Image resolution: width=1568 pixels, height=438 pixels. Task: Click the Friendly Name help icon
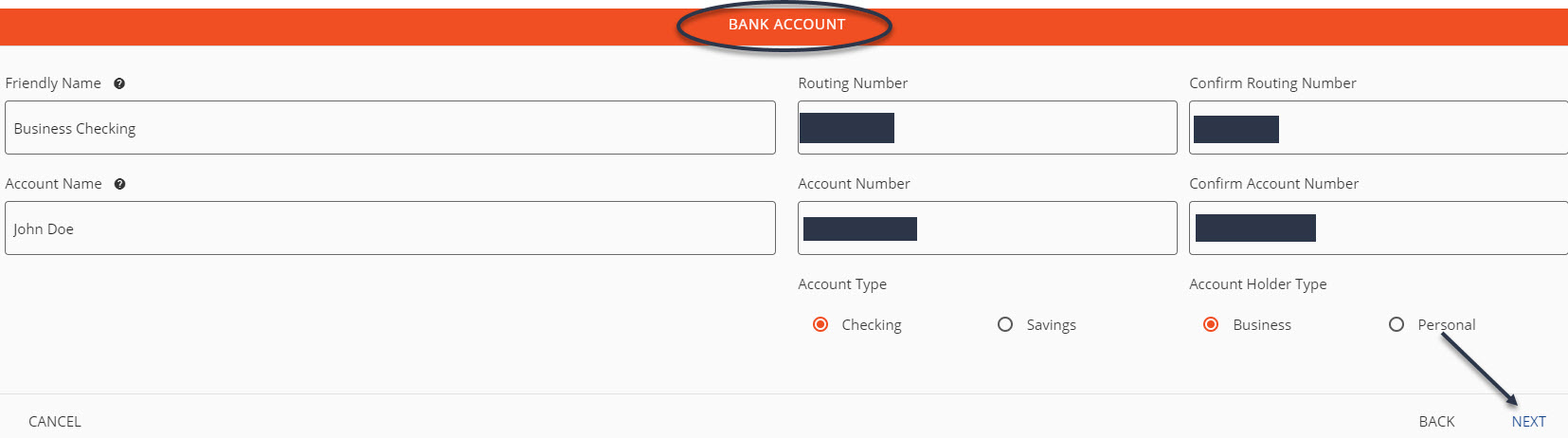click(119, 83)
